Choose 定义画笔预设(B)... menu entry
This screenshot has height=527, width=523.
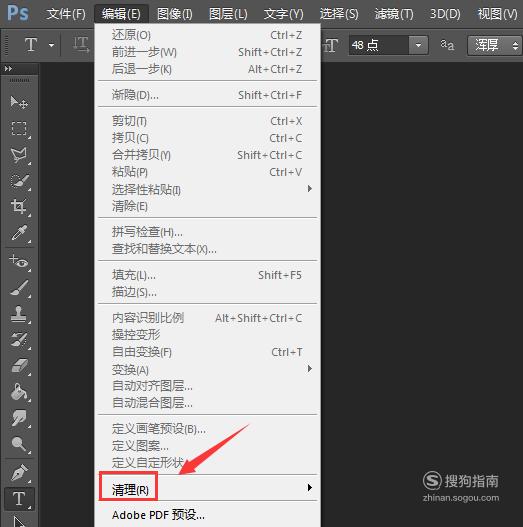tap(208, 429)
